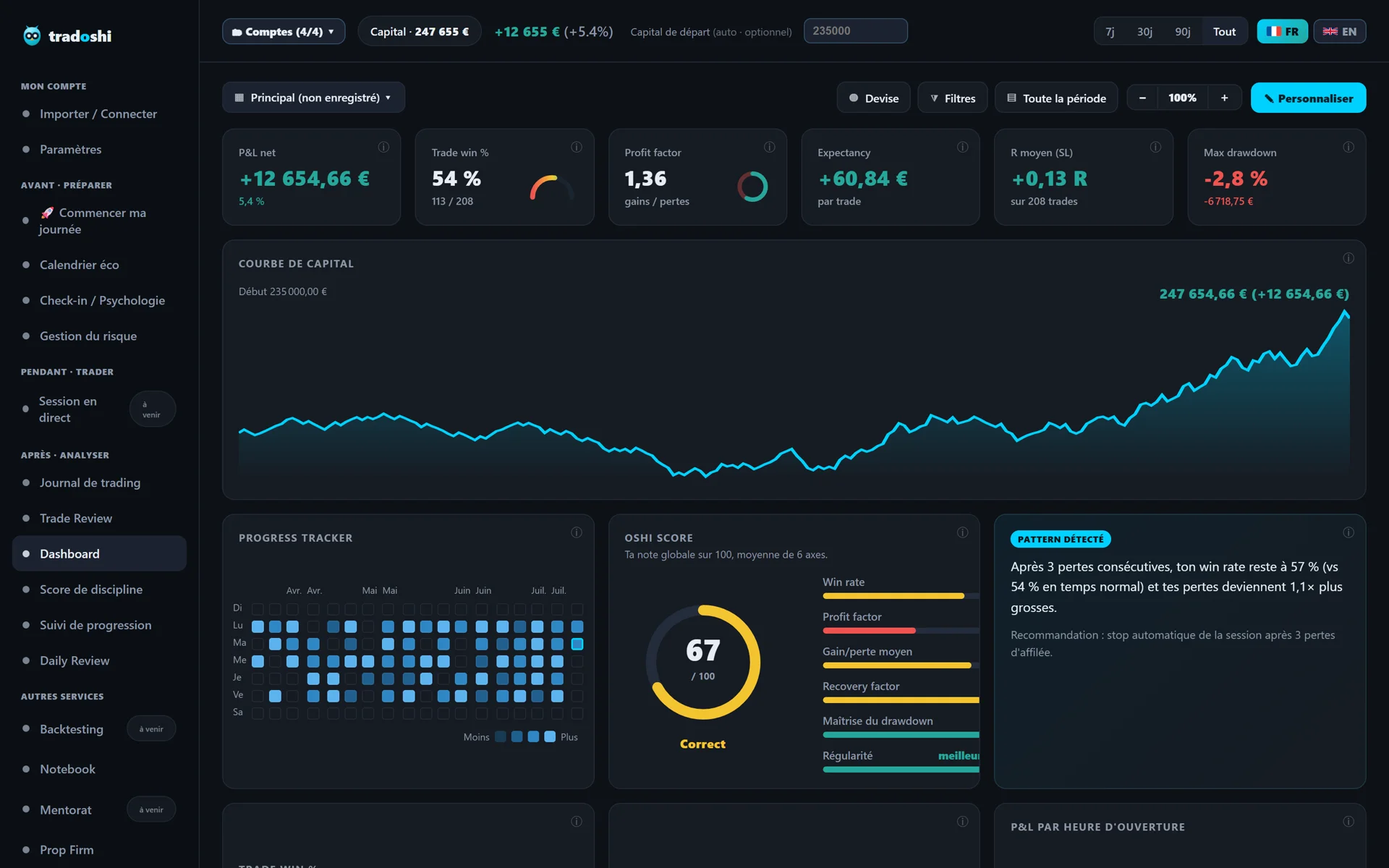Click the Capital de départ input field

(855, 31)
